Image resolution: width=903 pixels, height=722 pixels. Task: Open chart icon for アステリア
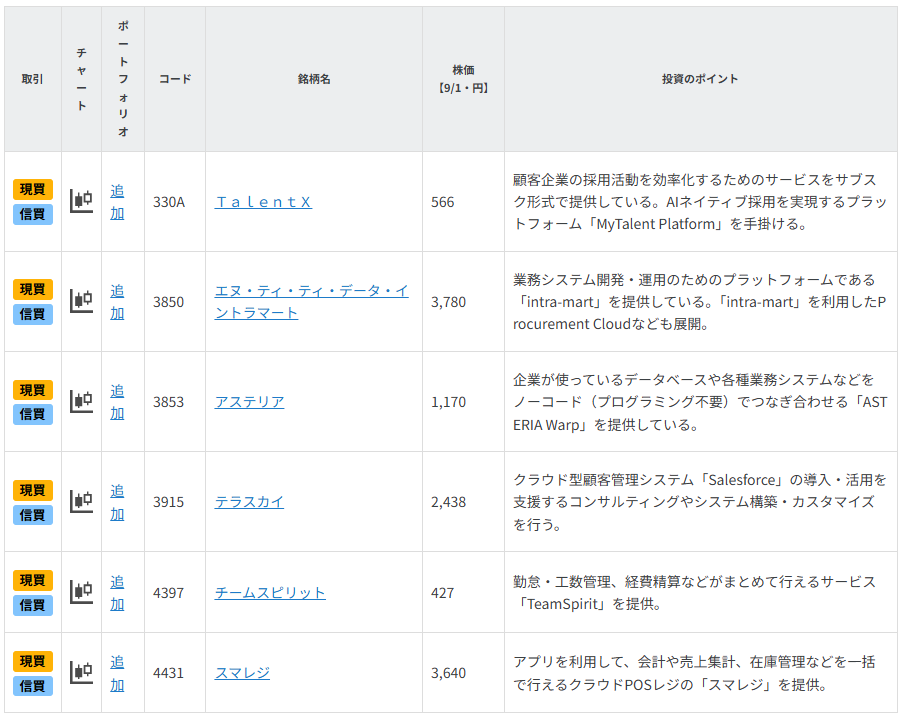[81, 401]
